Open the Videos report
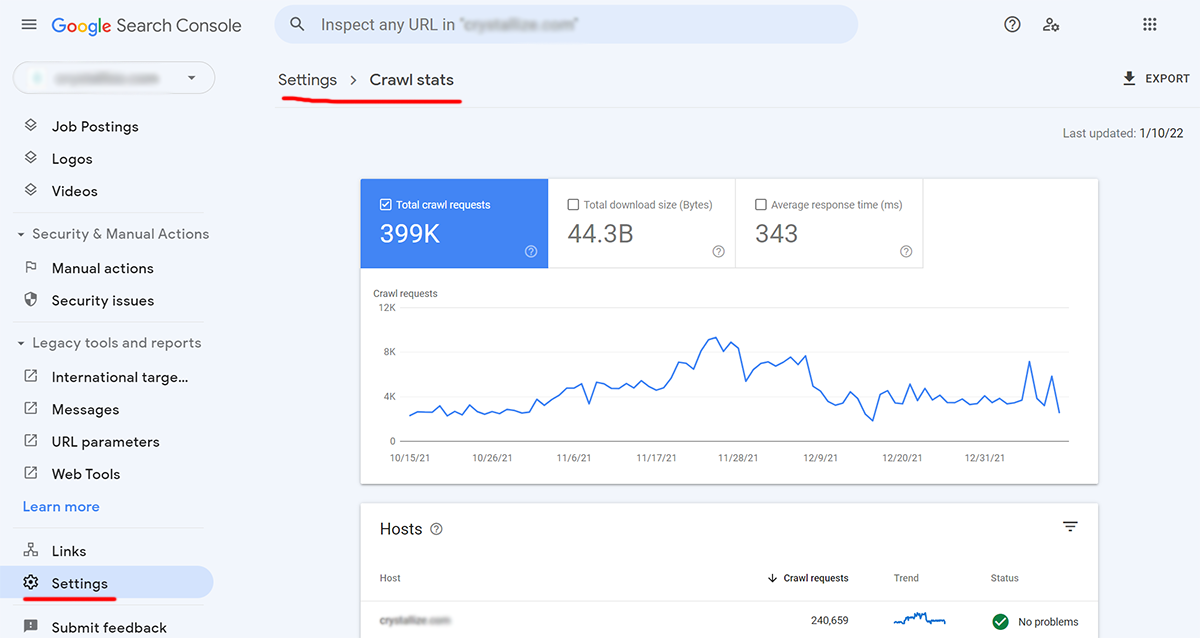This screenshot has height=638, width=1200. tap(75, 190)
